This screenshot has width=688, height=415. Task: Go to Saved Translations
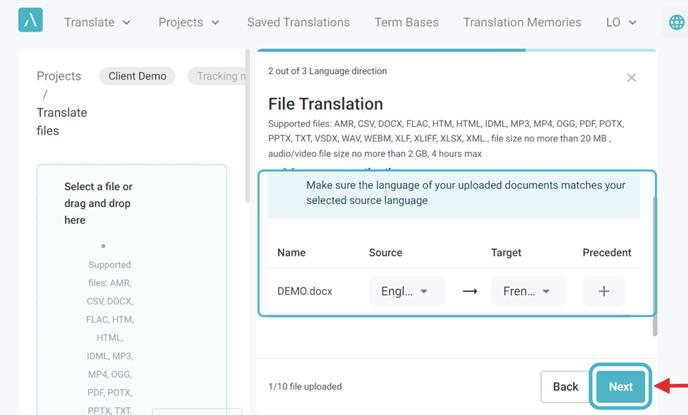[298, 22]
